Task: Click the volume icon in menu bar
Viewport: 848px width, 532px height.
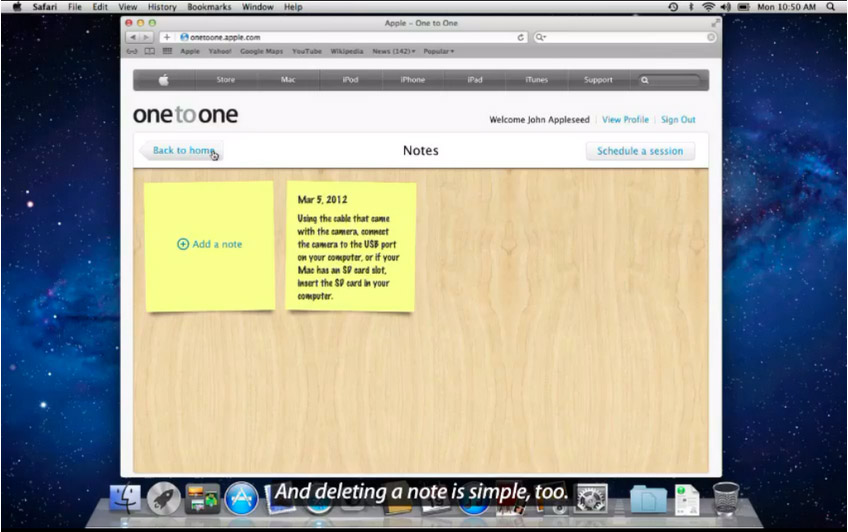Action: (725, 7)
